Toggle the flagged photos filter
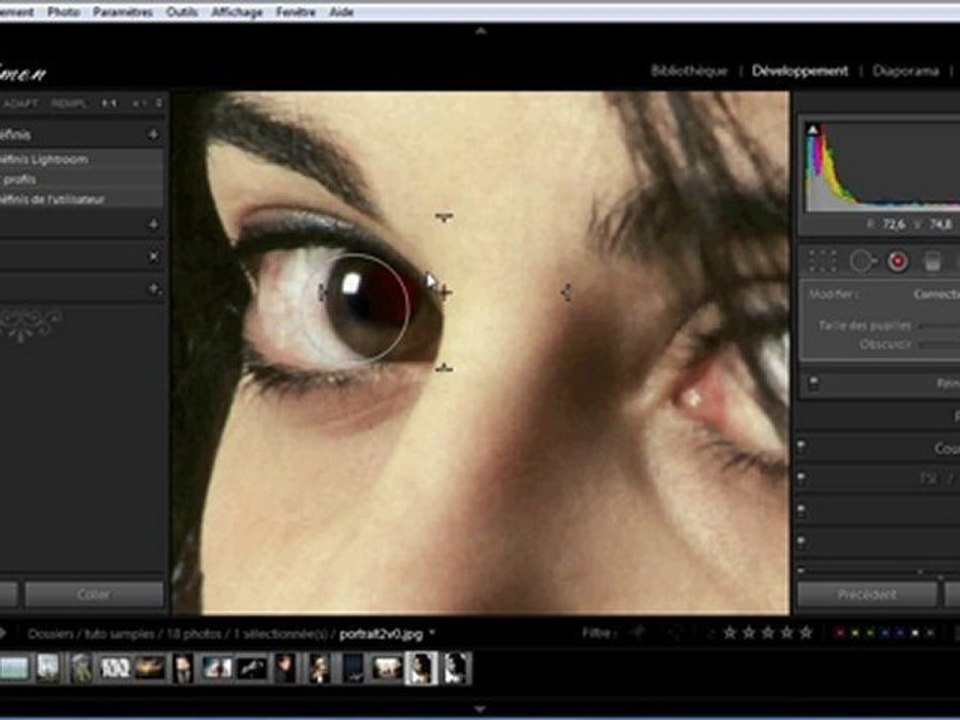The width and height of the screenshot is (960, 720). (640, 633)
